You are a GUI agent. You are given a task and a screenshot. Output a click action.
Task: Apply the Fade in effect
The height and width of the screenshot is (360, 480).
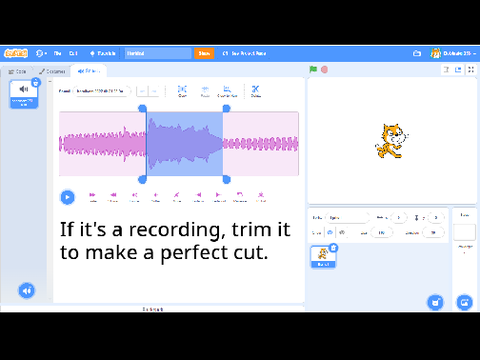(x=198, y=197)
